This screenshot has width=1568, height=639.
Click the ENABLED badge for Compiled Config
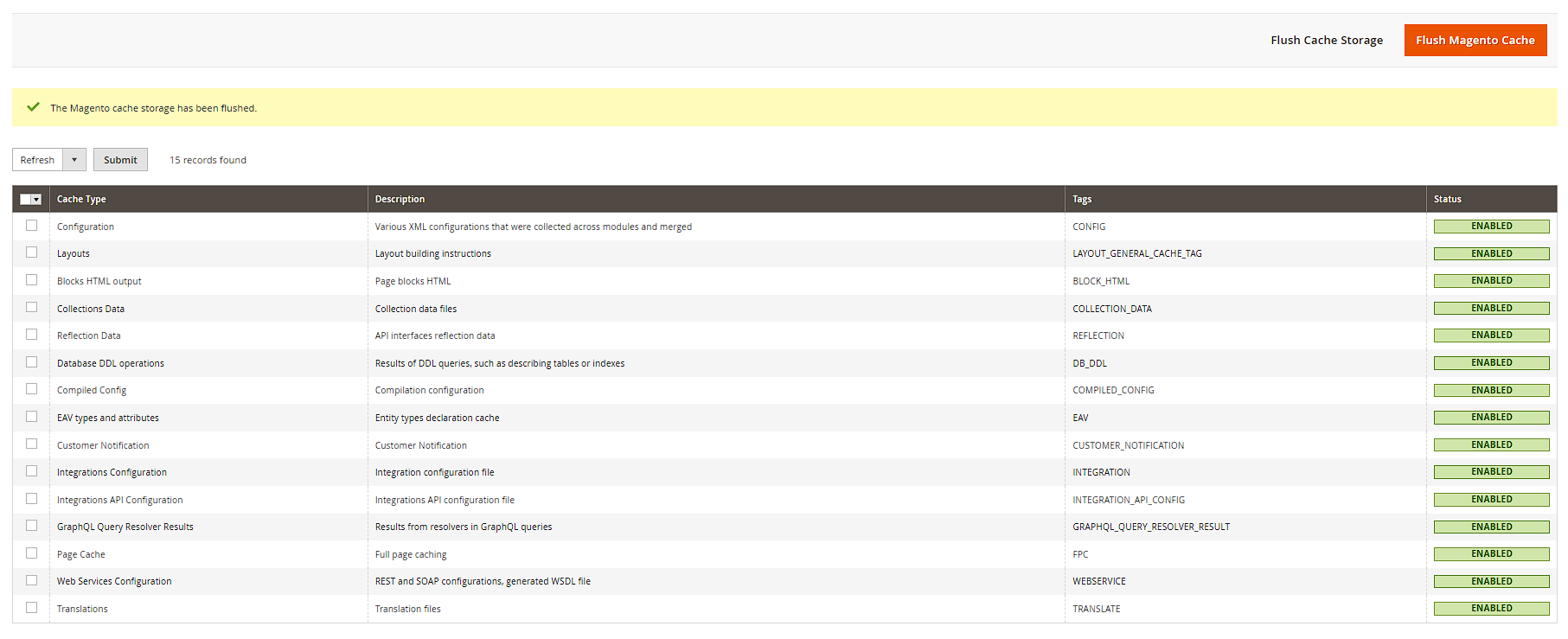[1491, 391]
